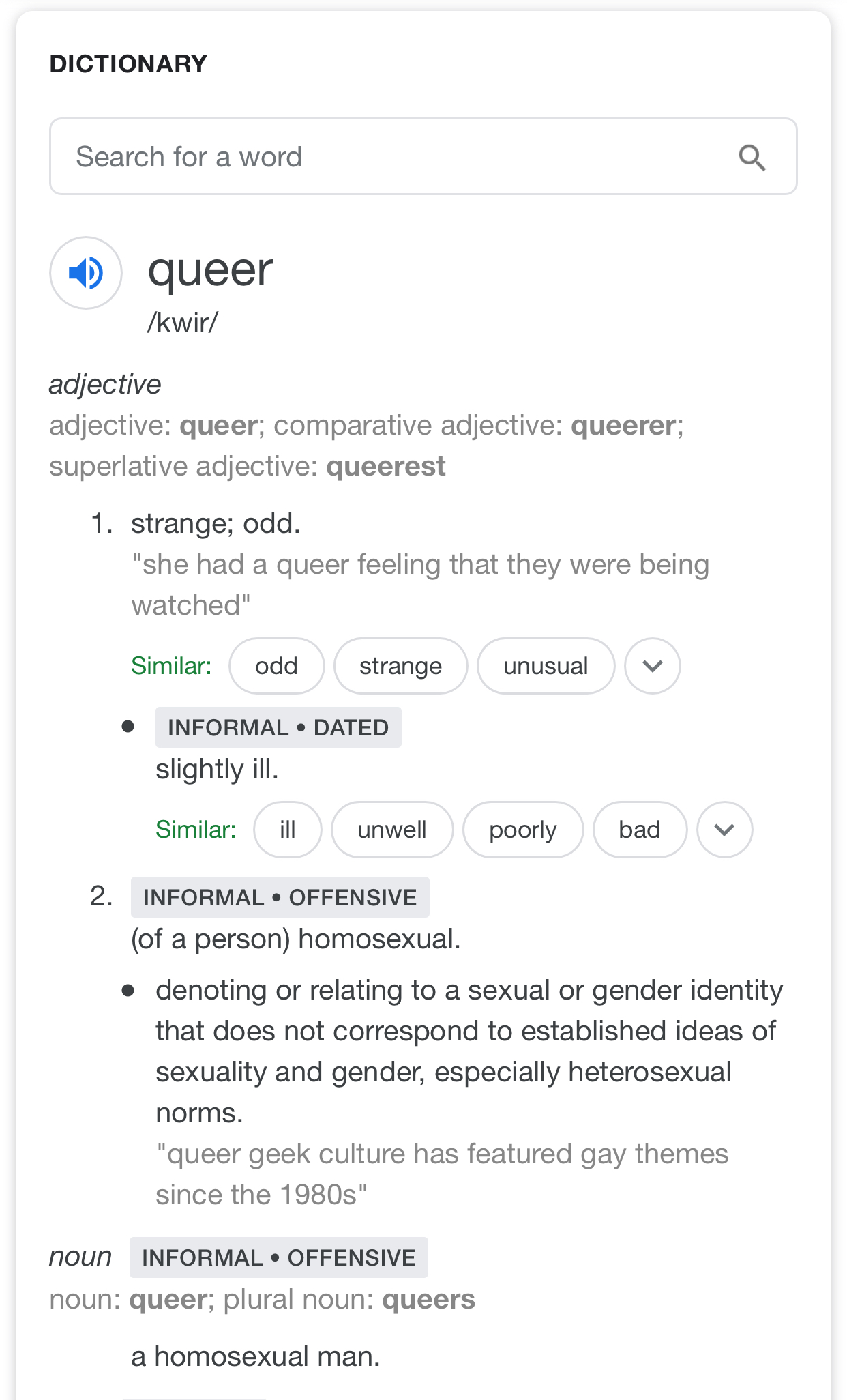Click the bold plural form queers
Screen dimensions: 847x1400
428,1300
